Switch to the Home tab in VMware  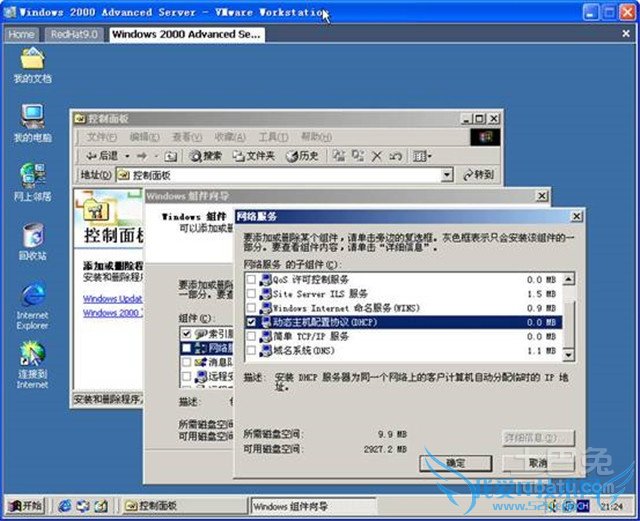pyautogui.click(x=21, y=34)
